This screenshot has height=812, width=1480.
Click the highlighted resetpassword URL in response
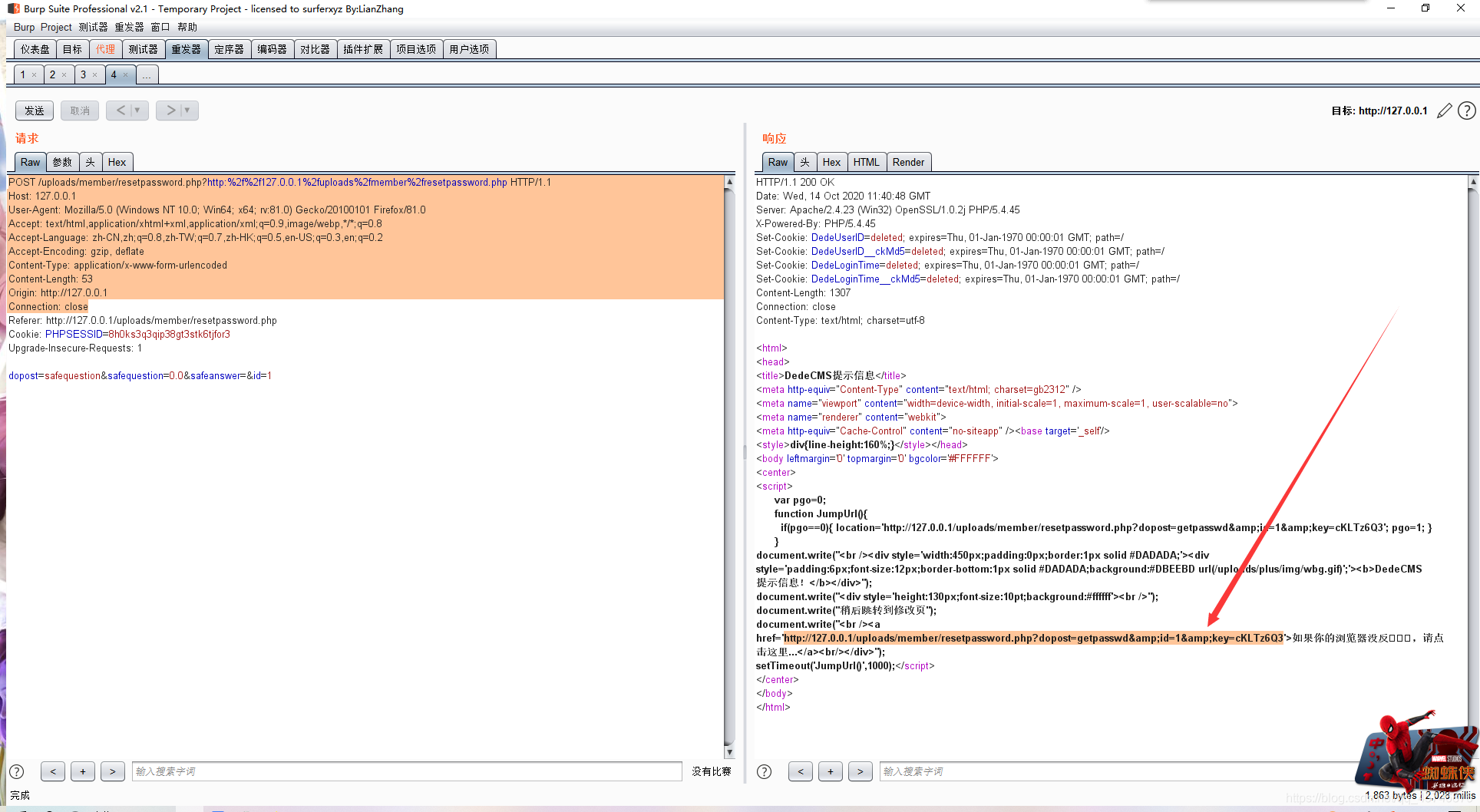pyautogui.click(x=1032, y=638)
